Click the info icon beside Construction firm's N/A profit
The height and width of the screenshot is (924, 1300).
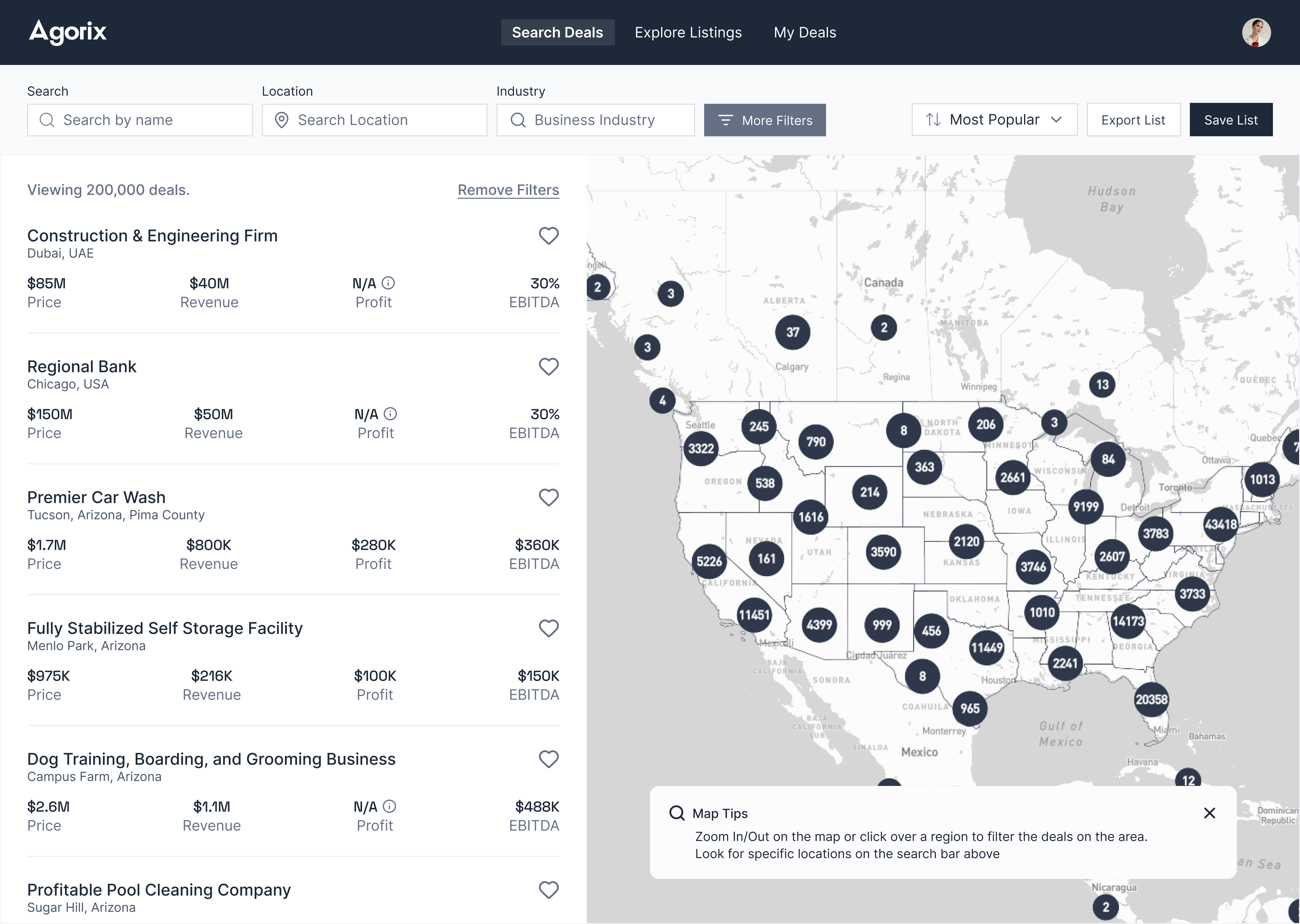point(388,283)
